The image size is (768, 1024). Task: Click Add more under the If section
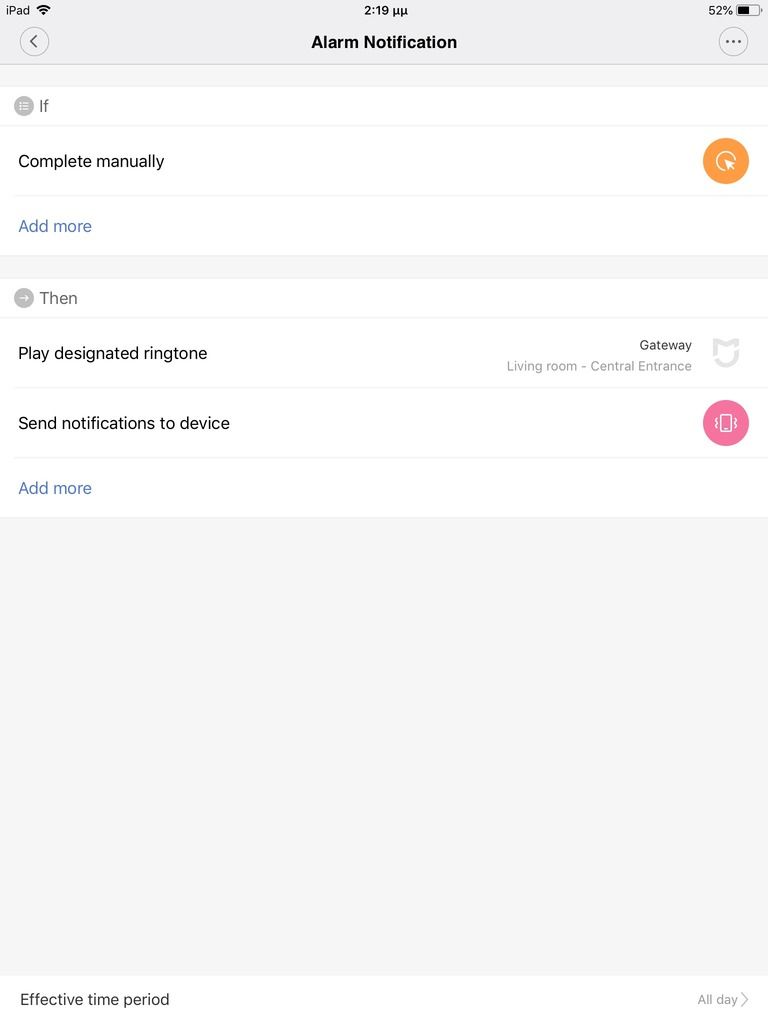[x=55, y=226]
